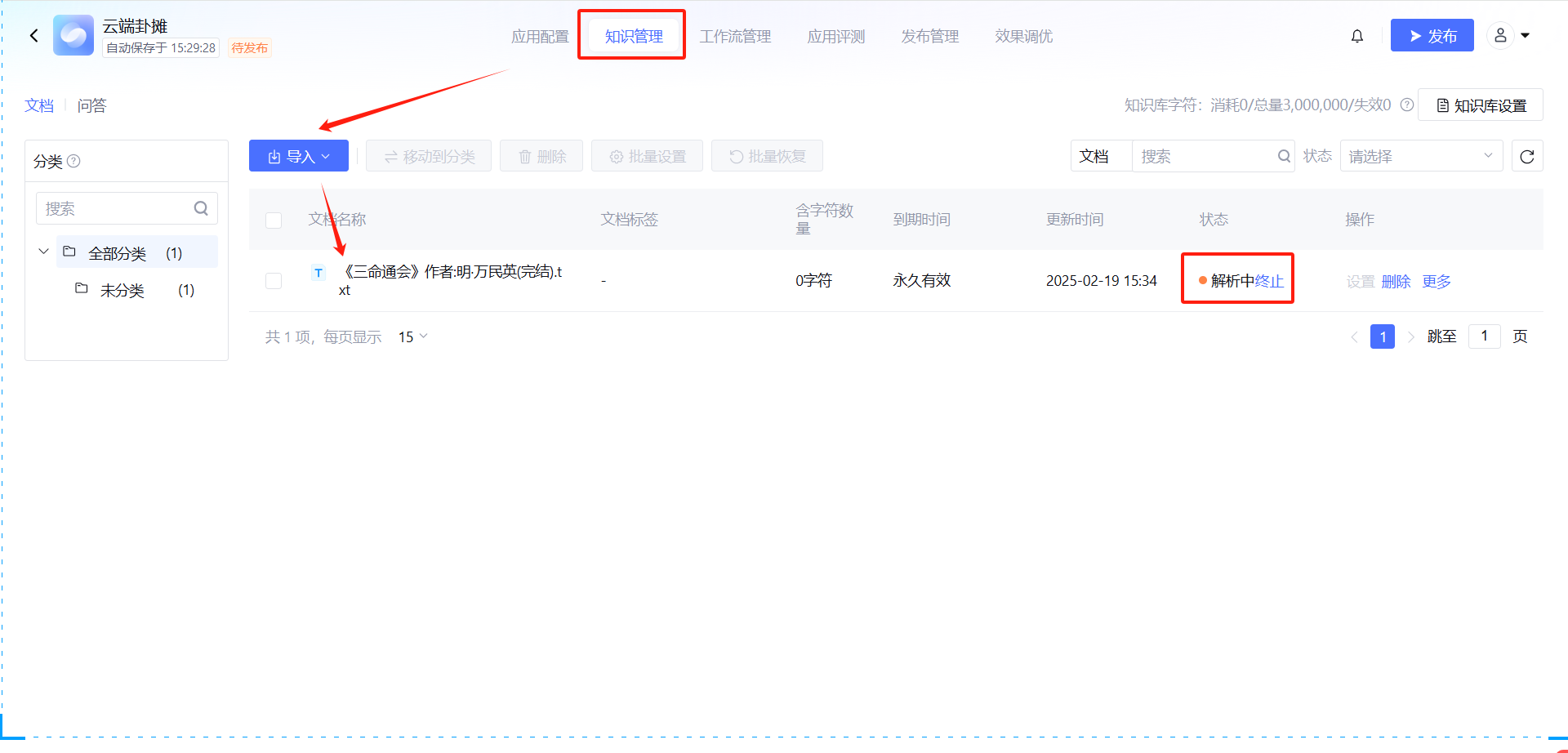Image resolution: width=1568 pixels, height=753 pixels.
Task: Open the user account avatar menu
Action: pyautogui.click(x=1500, y=35)
